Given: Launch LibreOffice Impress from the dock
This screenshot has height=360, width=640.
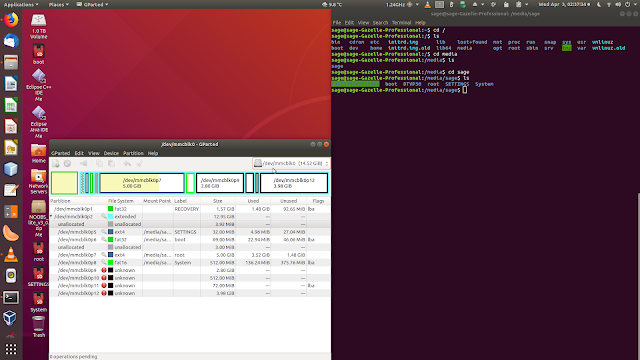Looking at the screenshot, I should coord(11,127).
